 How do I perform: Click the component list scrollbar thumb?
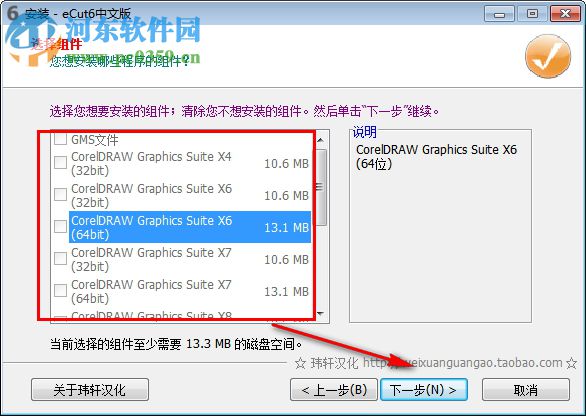tap(321, 187)
